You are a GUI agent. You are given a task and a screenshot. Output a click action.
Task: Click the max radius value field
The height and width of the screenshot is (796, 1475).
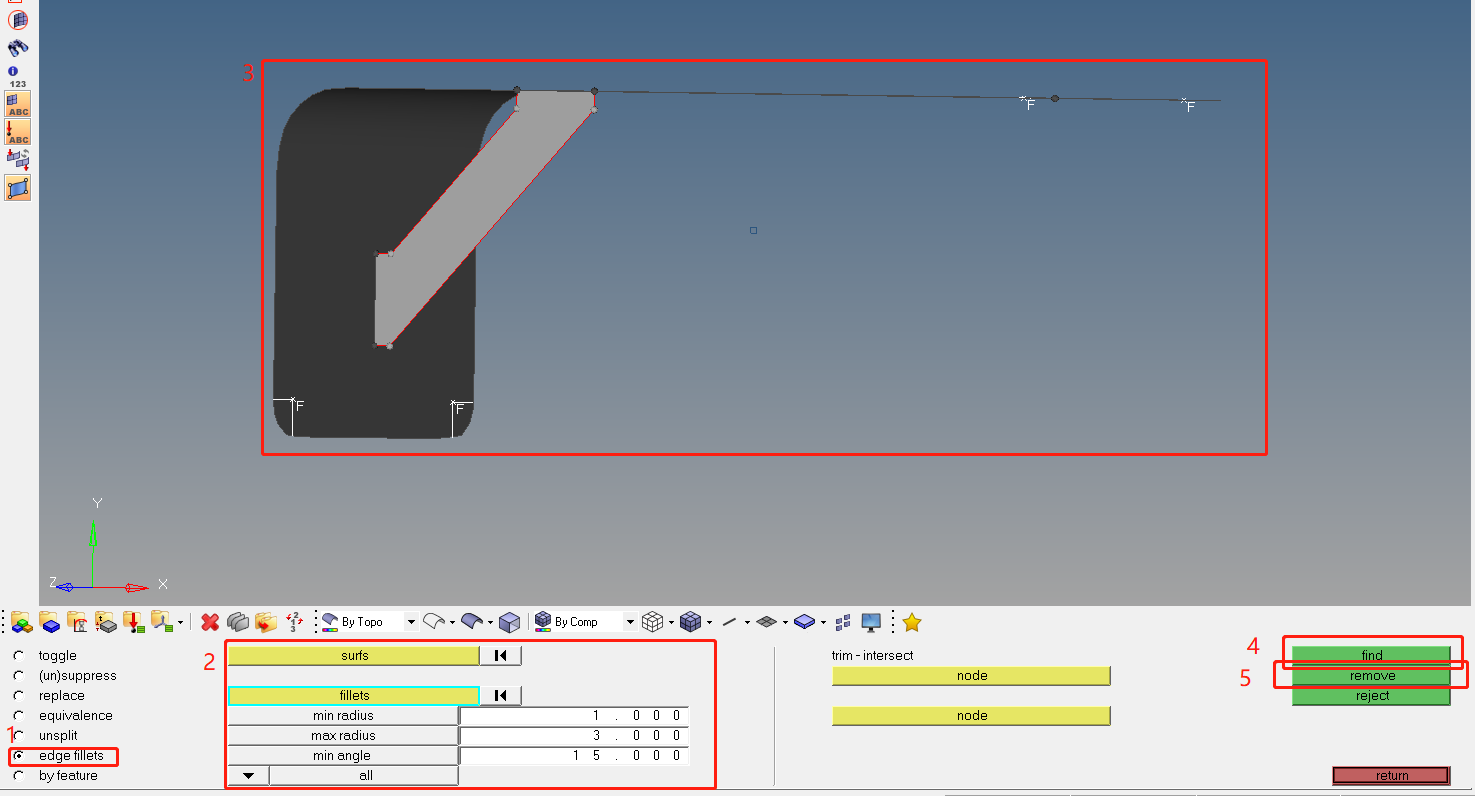point(574,736)
